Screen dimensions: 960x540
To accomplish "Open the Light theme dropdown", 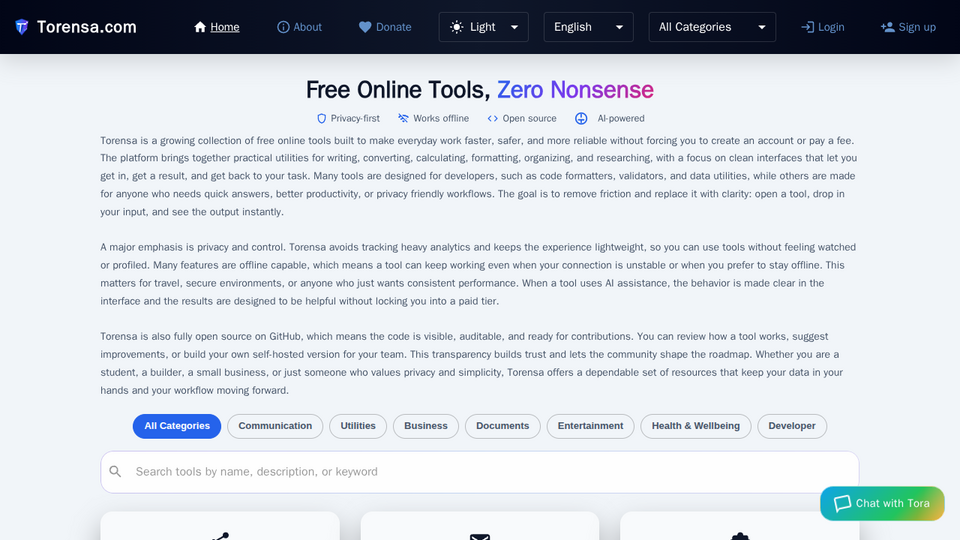I will pyautogui.click(x=484, y=27).
